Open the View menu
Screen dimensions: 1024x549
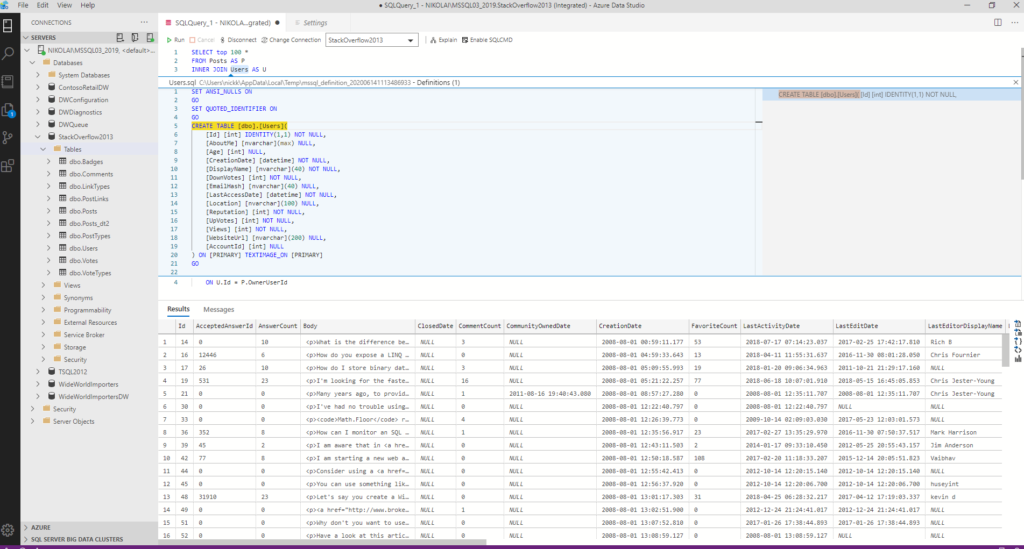pos(65,5)
